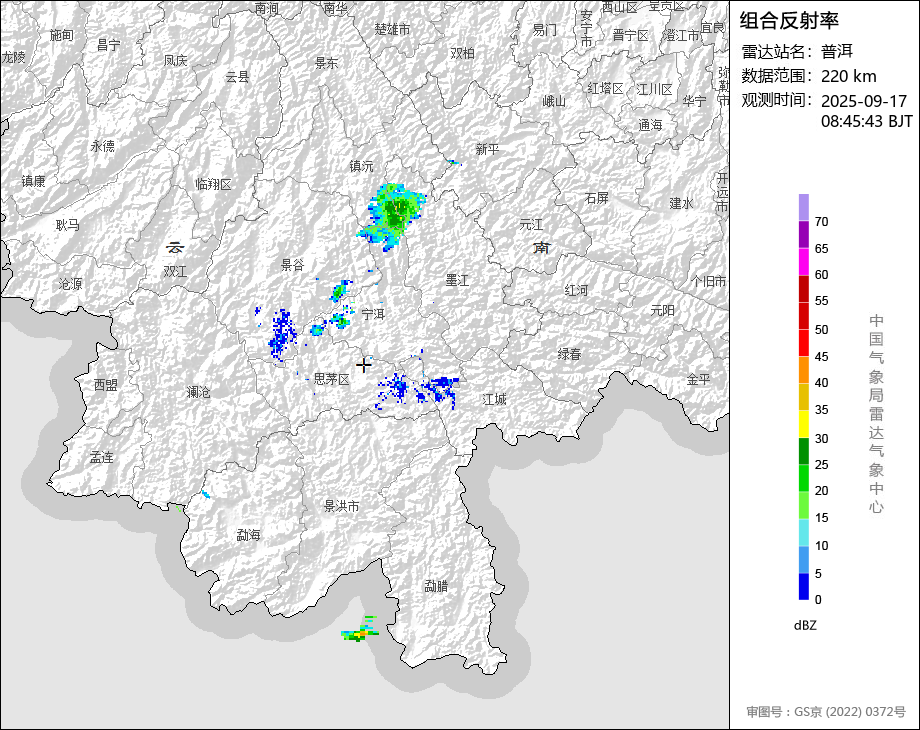
Task: Click the 红塔区 map label
Action: pos(606,89)
